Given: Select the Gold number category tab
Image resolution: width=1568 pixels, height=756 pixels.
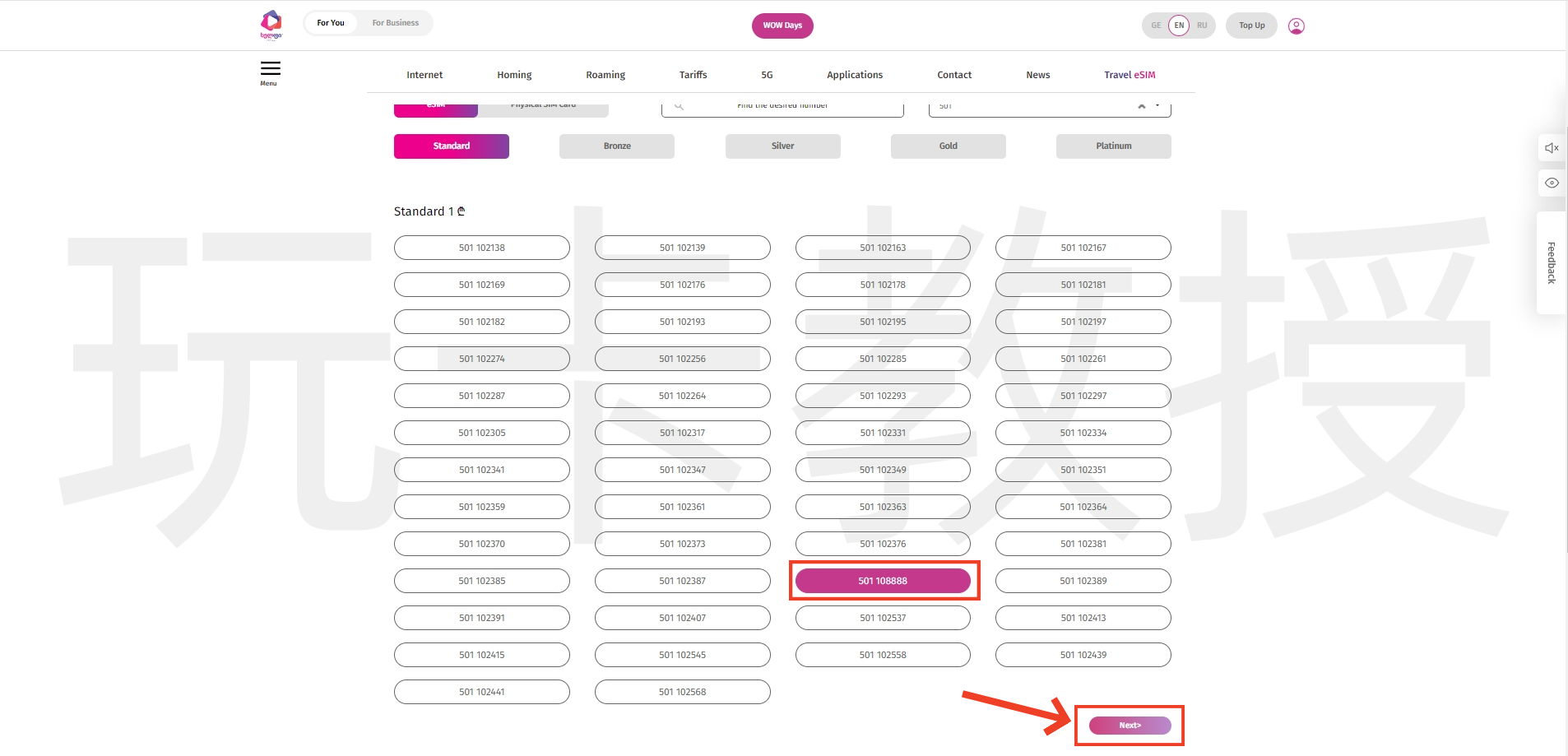Looking at the screenshot, I should tap(948, 146).
